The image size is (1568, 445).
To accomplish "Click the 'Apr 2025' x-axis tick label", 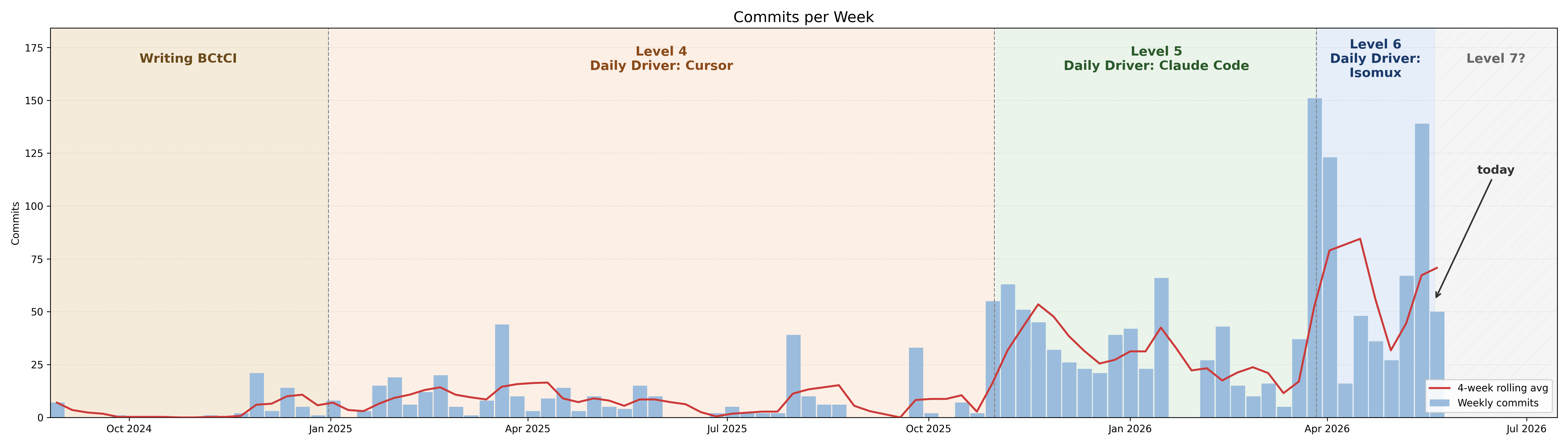I will [x=528, y=429].
